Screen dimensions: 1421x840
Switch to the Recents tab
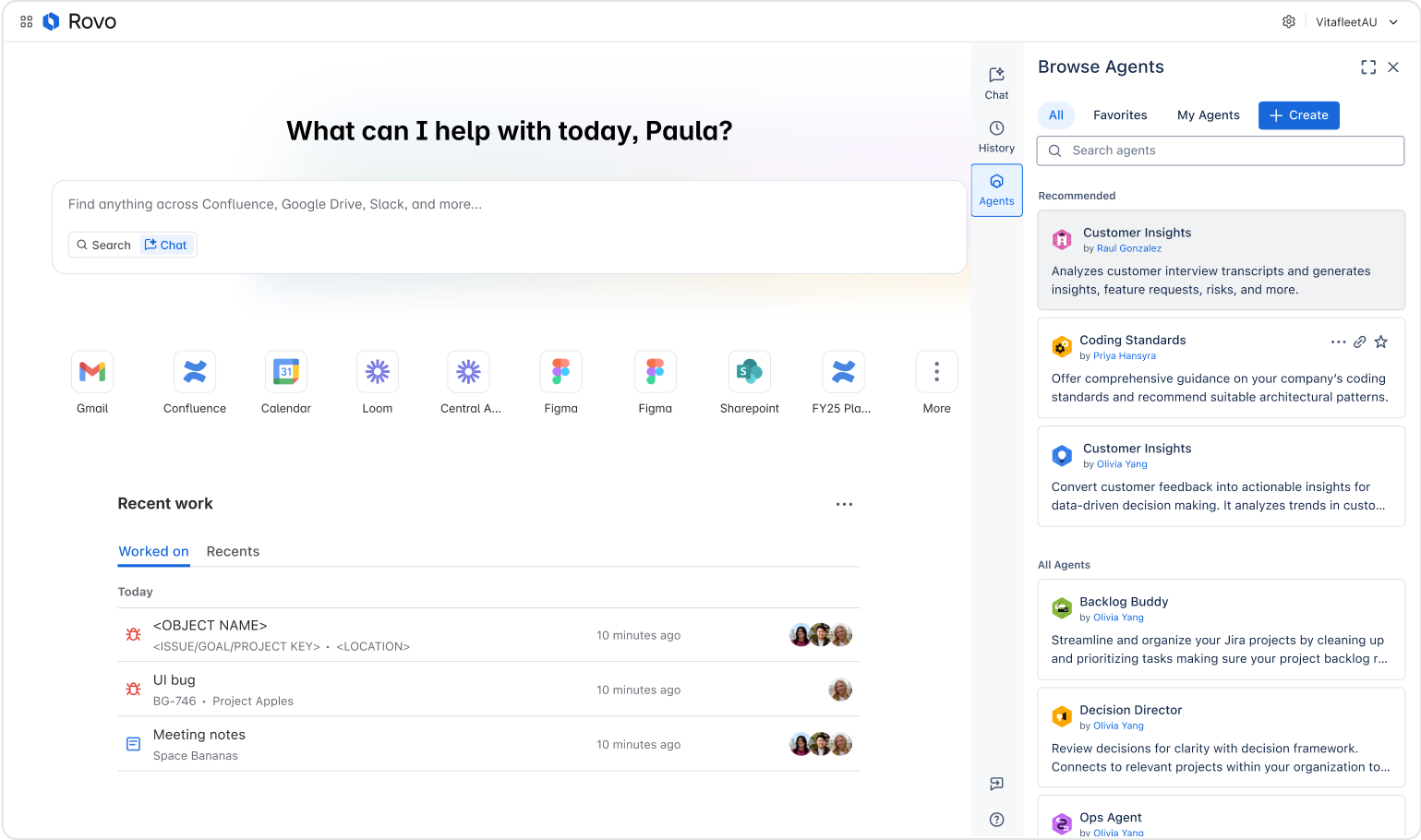tap(233, 551)
